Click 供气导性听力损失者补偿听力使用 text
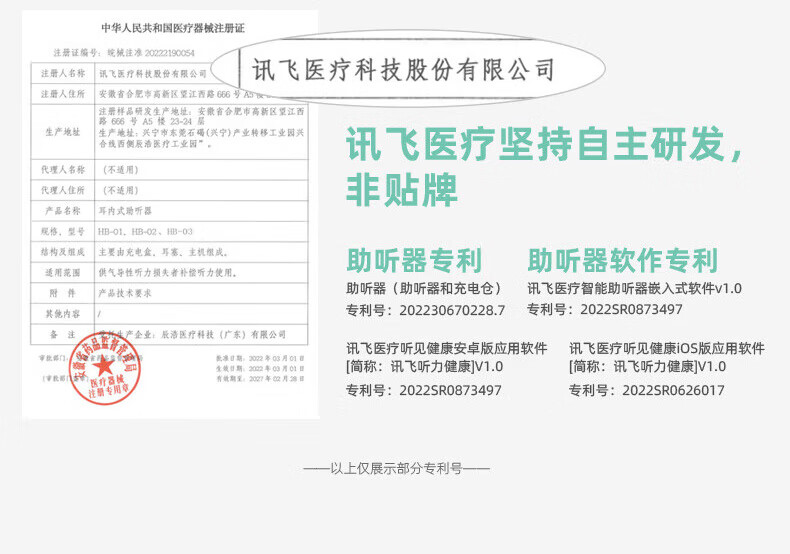The image size is (790, 554). click(168, 272)
